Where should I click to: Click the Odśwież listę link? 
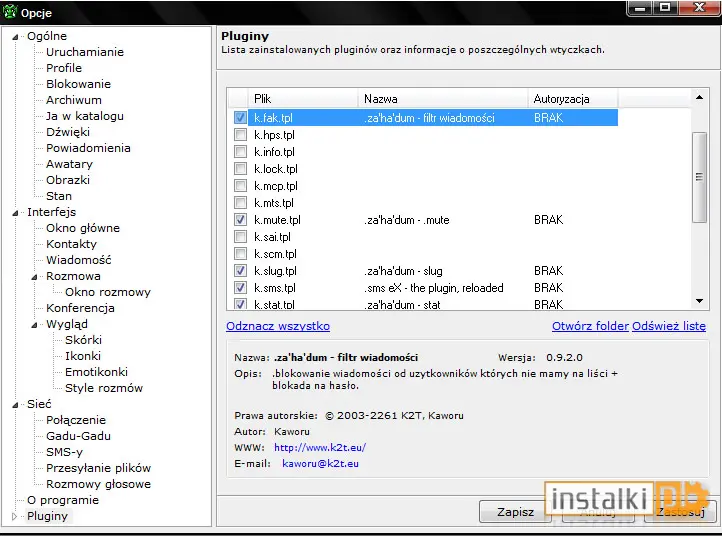669,326
